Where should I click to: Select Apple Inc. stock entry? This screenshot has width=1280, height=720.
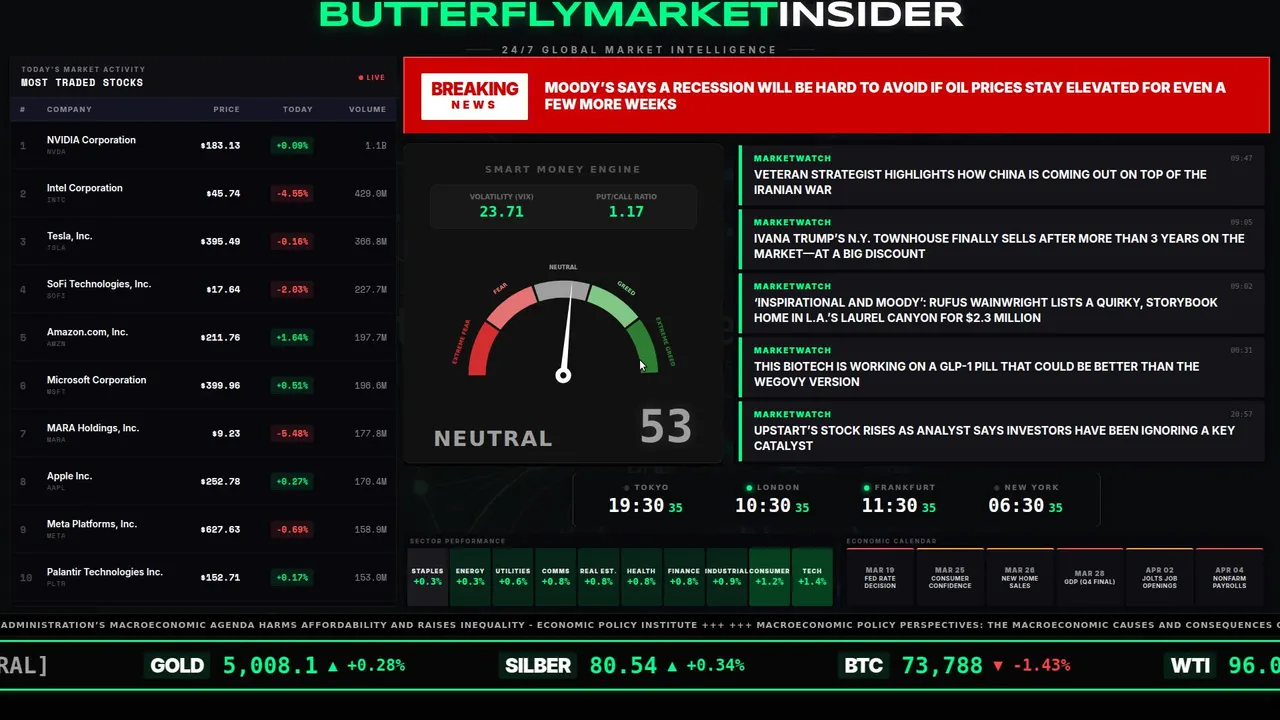[203, 481]
